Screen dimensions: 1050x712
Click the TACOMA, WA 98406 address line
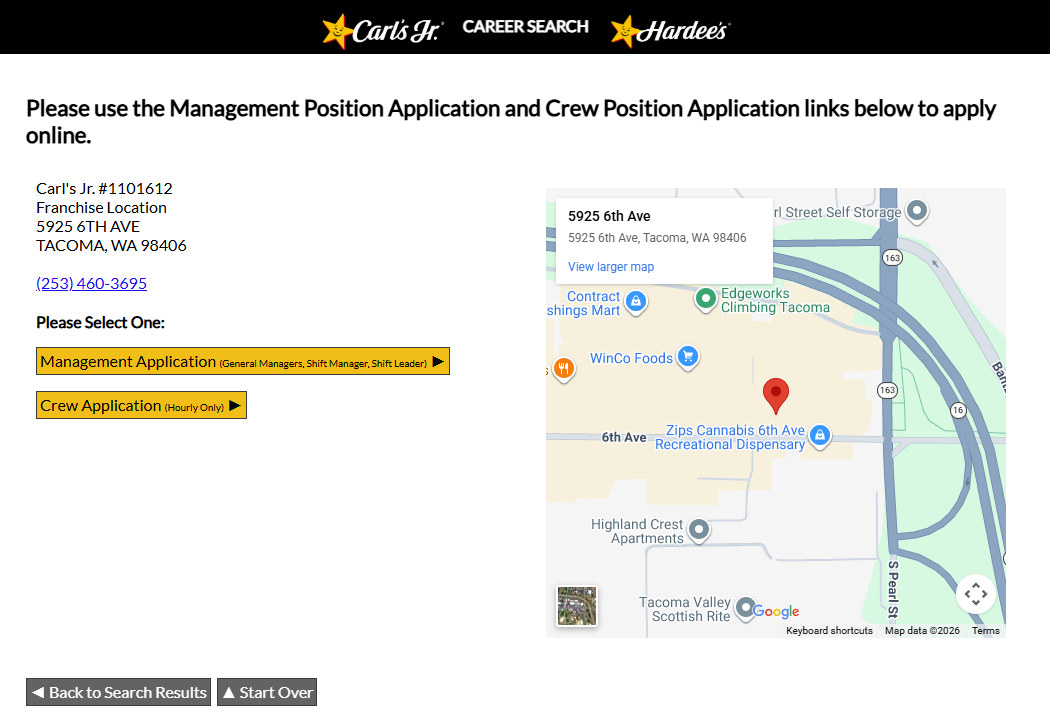(x=111, y=246)
